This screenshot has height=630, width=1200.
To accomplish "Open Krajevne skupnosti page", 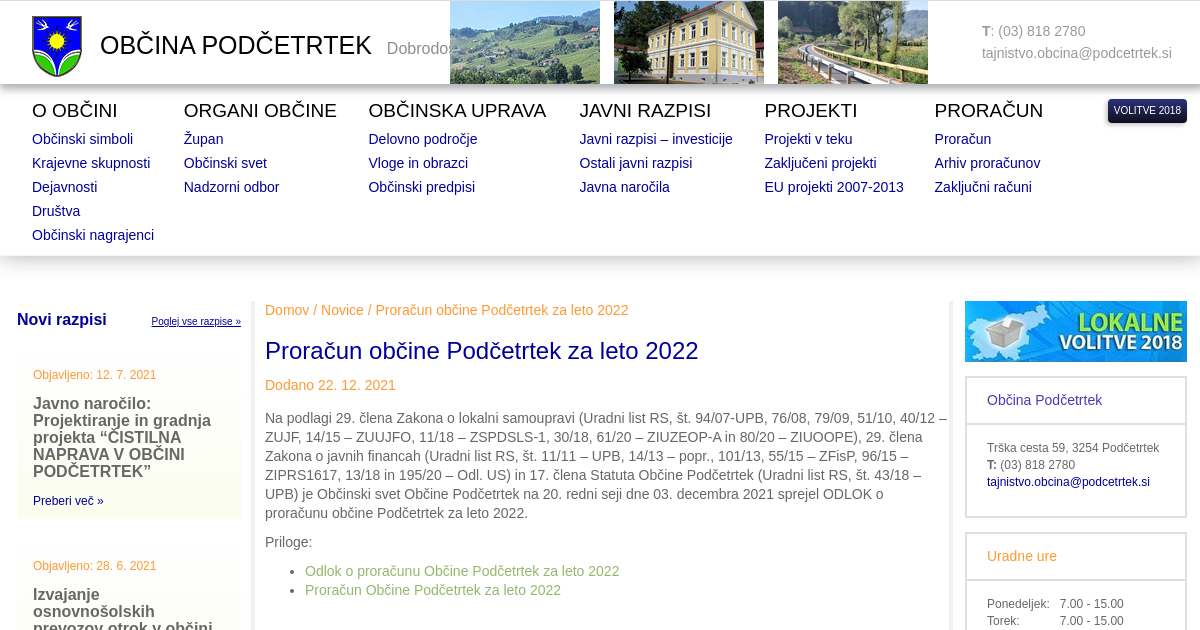I will (91, 163).
